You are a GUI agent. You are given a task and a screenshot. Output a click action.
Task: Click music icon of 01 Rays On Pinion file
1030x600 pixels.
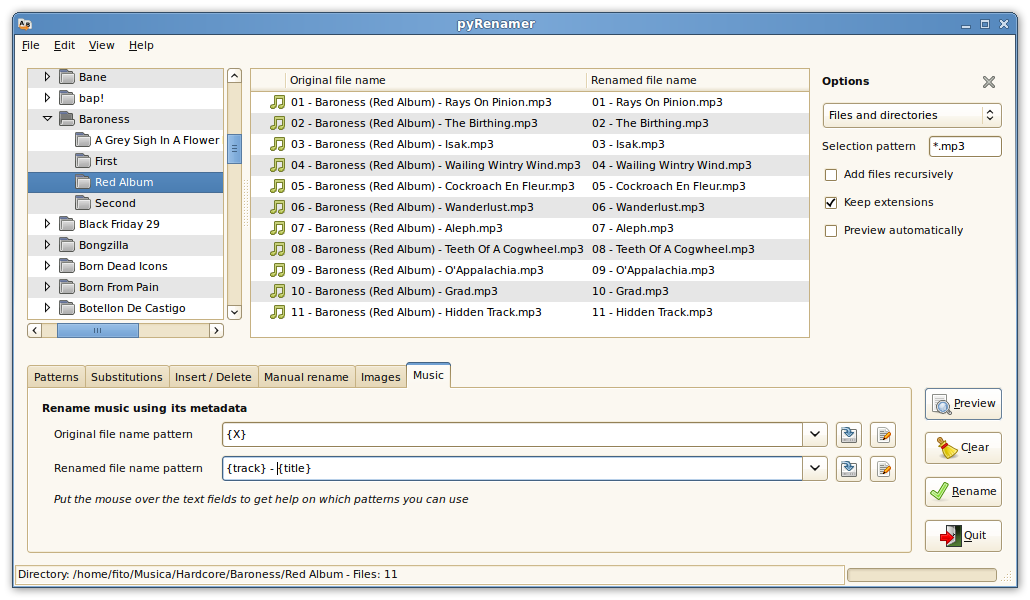[278, 102]
